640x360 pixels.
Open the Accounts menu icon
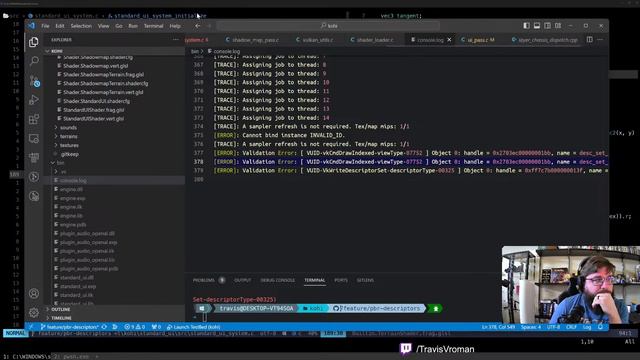(34, 293)
